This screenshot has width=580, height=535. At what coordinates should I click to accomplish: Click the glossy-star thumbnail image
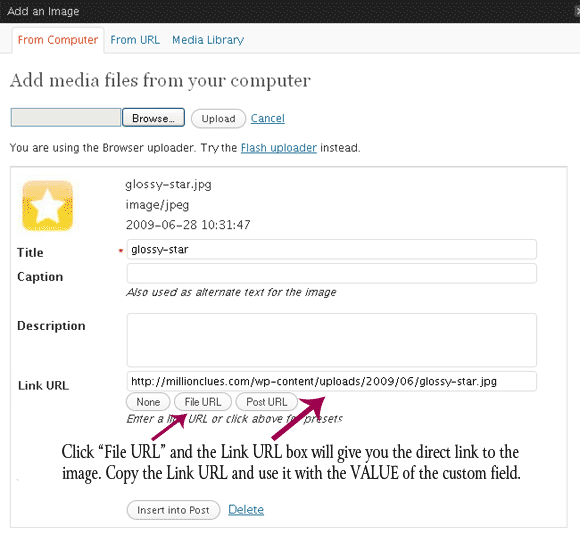click(x=48, y=206)
